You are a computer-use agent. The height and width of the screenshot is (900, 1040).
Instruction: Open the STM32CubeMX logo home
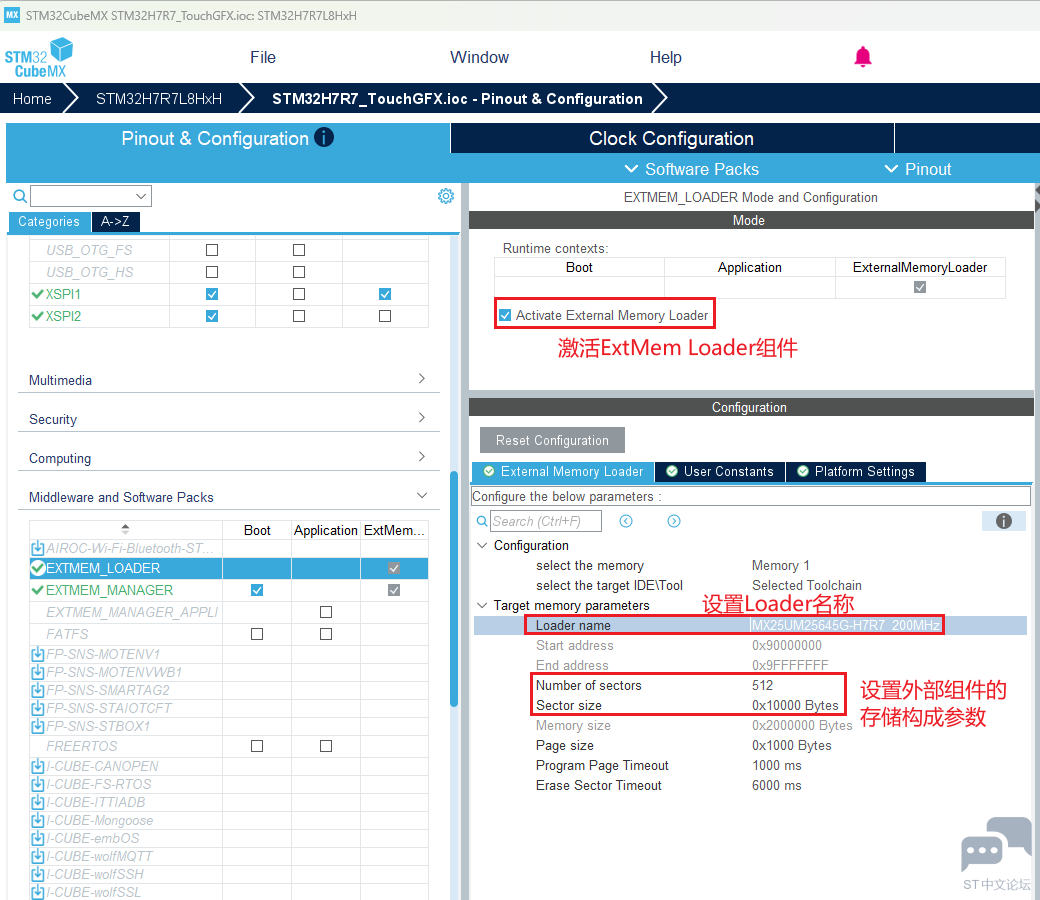[x=38, y=58]
